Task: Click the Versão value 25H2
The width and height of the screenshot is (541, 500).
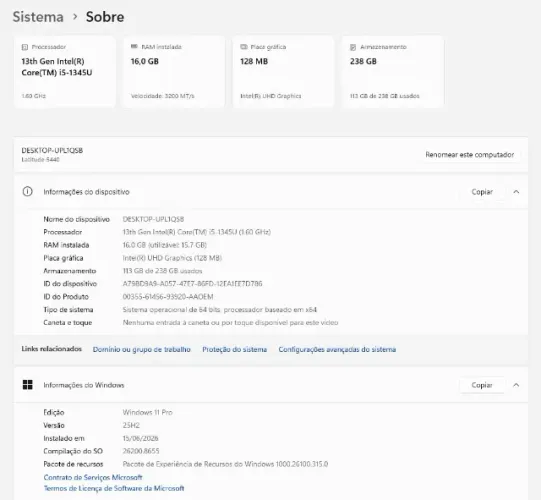Action: (131, 425)
